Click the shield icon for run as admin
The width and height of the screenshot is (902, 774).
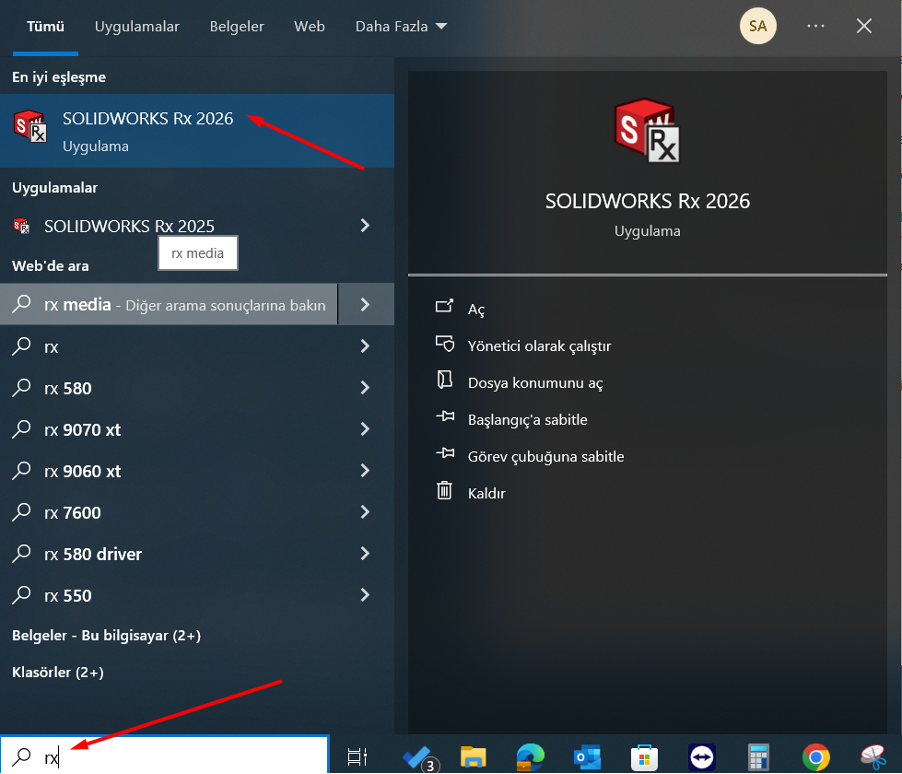(445, 344)
